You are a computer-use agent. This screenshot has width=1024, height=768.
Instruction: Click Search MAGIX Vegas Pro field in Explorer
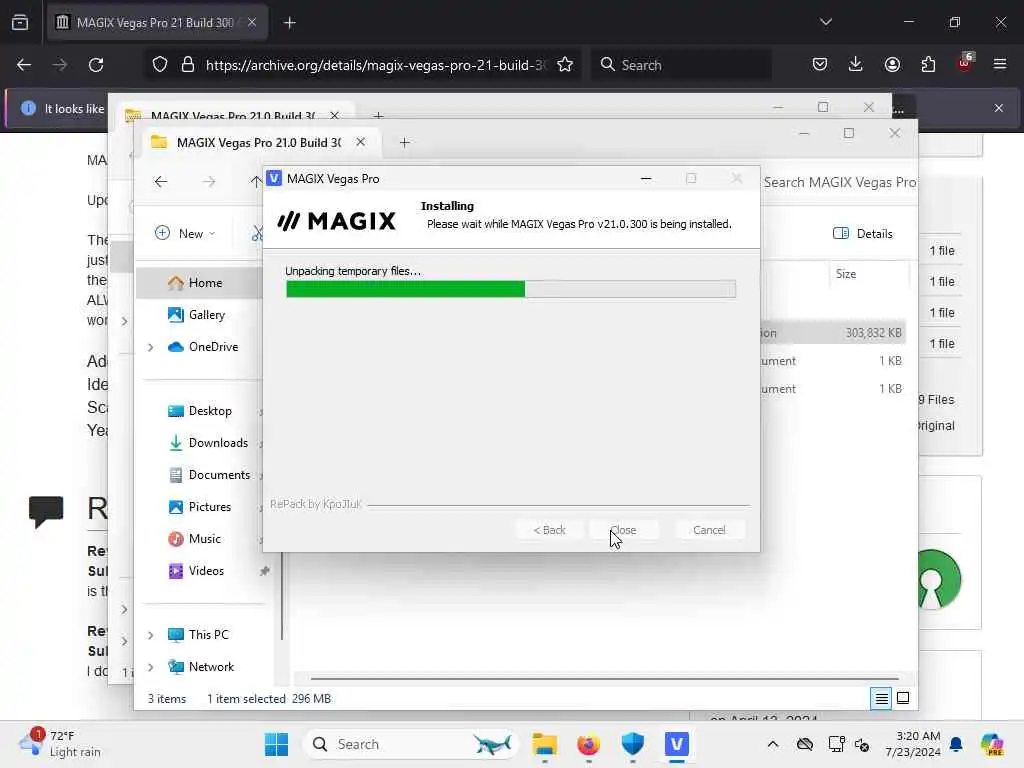click(x=839, y=182)
